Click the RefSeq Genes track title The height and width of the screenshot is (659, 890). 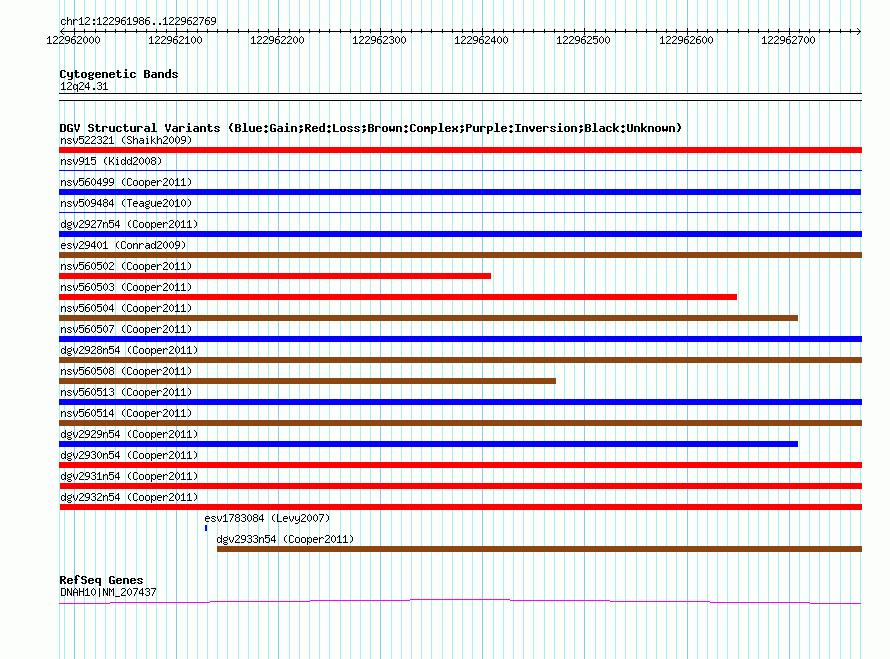click(102, 580)
